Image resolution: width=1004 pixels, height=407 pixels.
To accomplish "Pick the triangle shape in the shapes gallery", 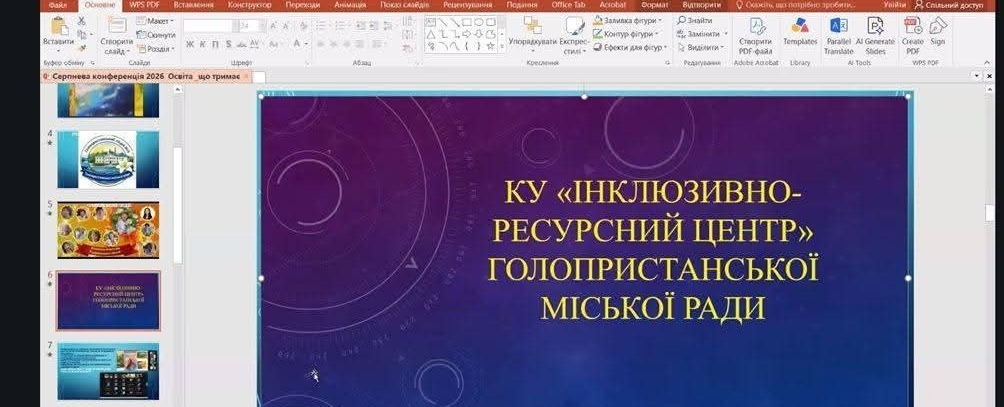I will 431,34.
